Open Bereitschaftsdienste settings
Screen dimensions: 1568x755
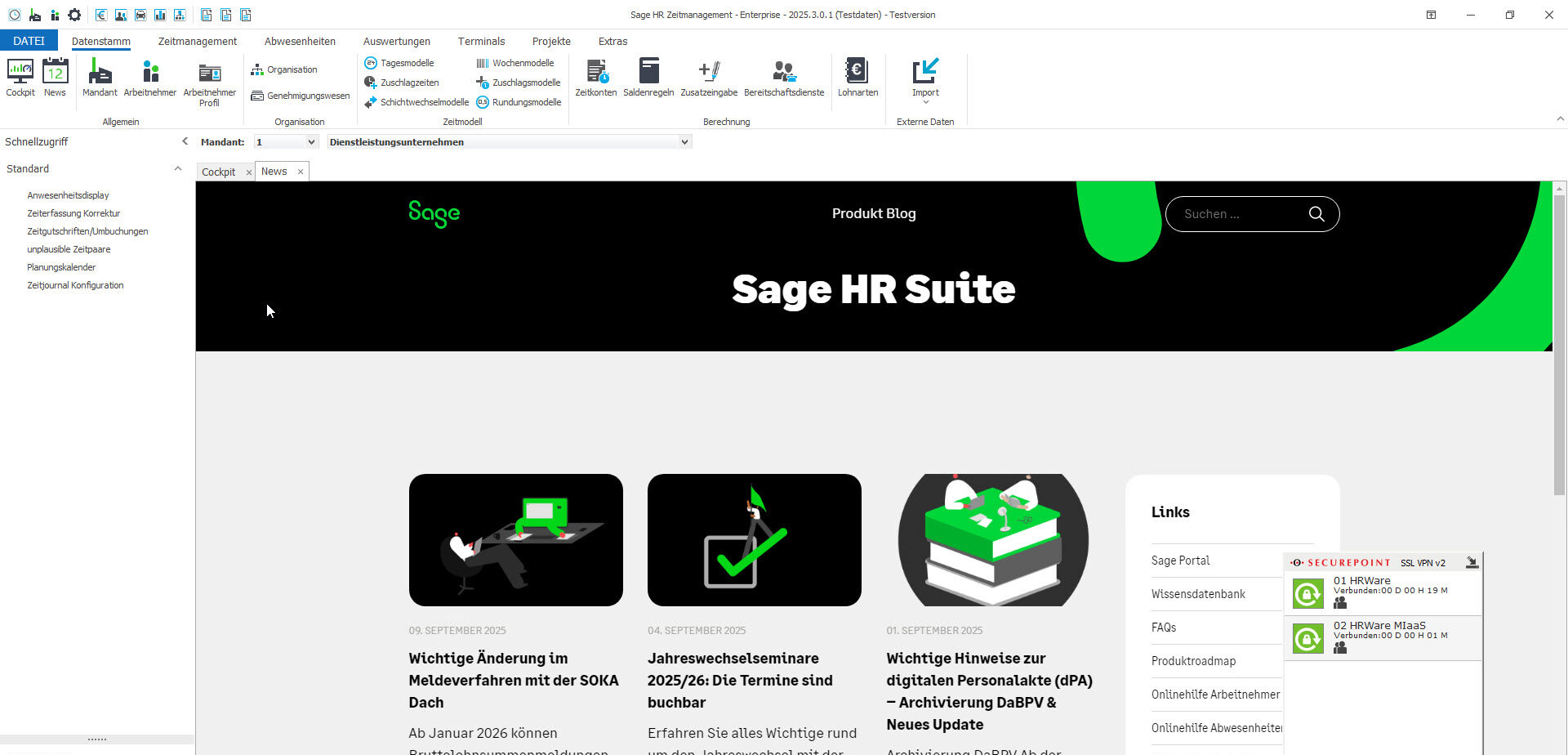[784, 78]
